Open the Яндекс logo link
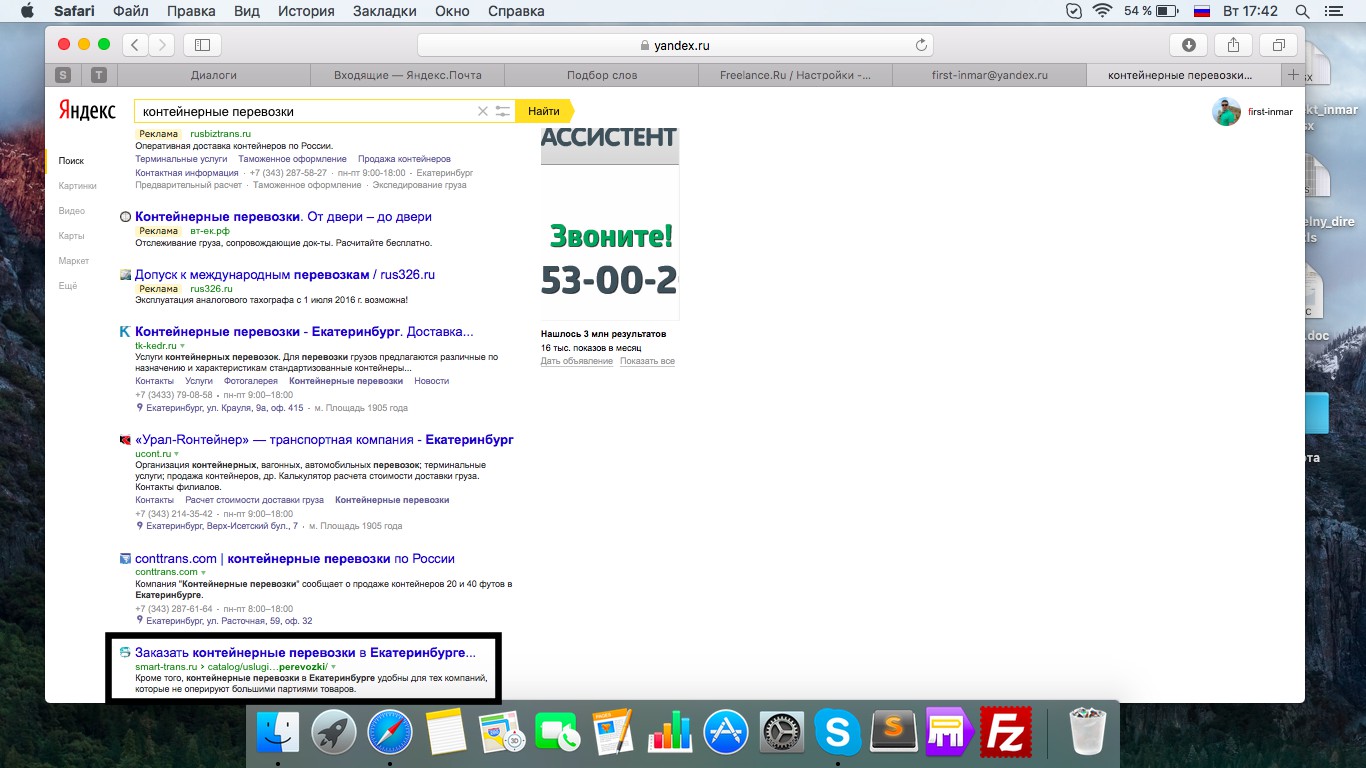The height and width of the screenshot is (768, 1366). click(x=86, y=111)
